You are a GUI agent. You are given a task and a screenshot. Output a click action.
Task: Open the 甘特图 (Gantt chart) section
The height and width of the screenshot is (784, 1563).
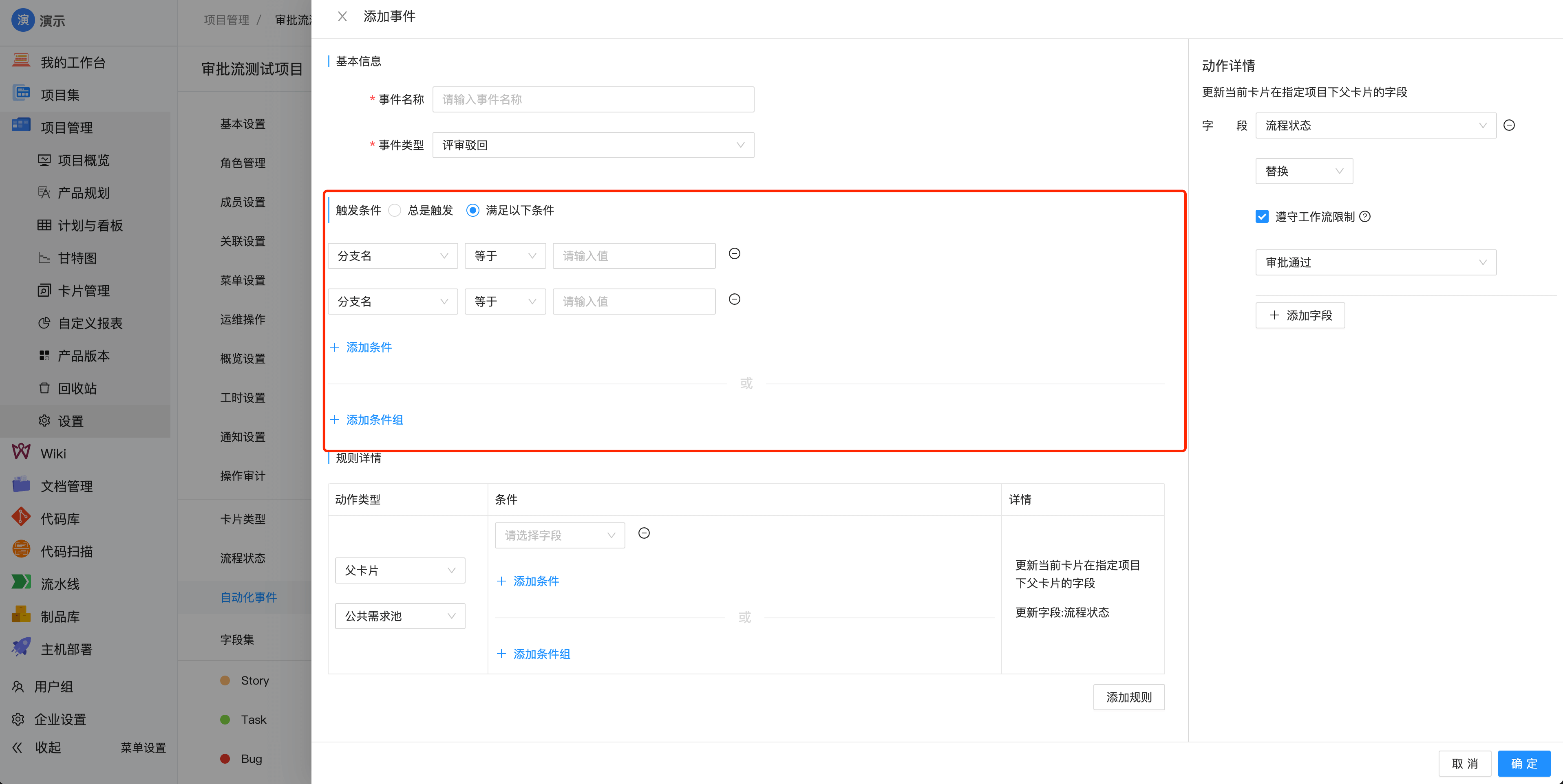pos(78,258)
